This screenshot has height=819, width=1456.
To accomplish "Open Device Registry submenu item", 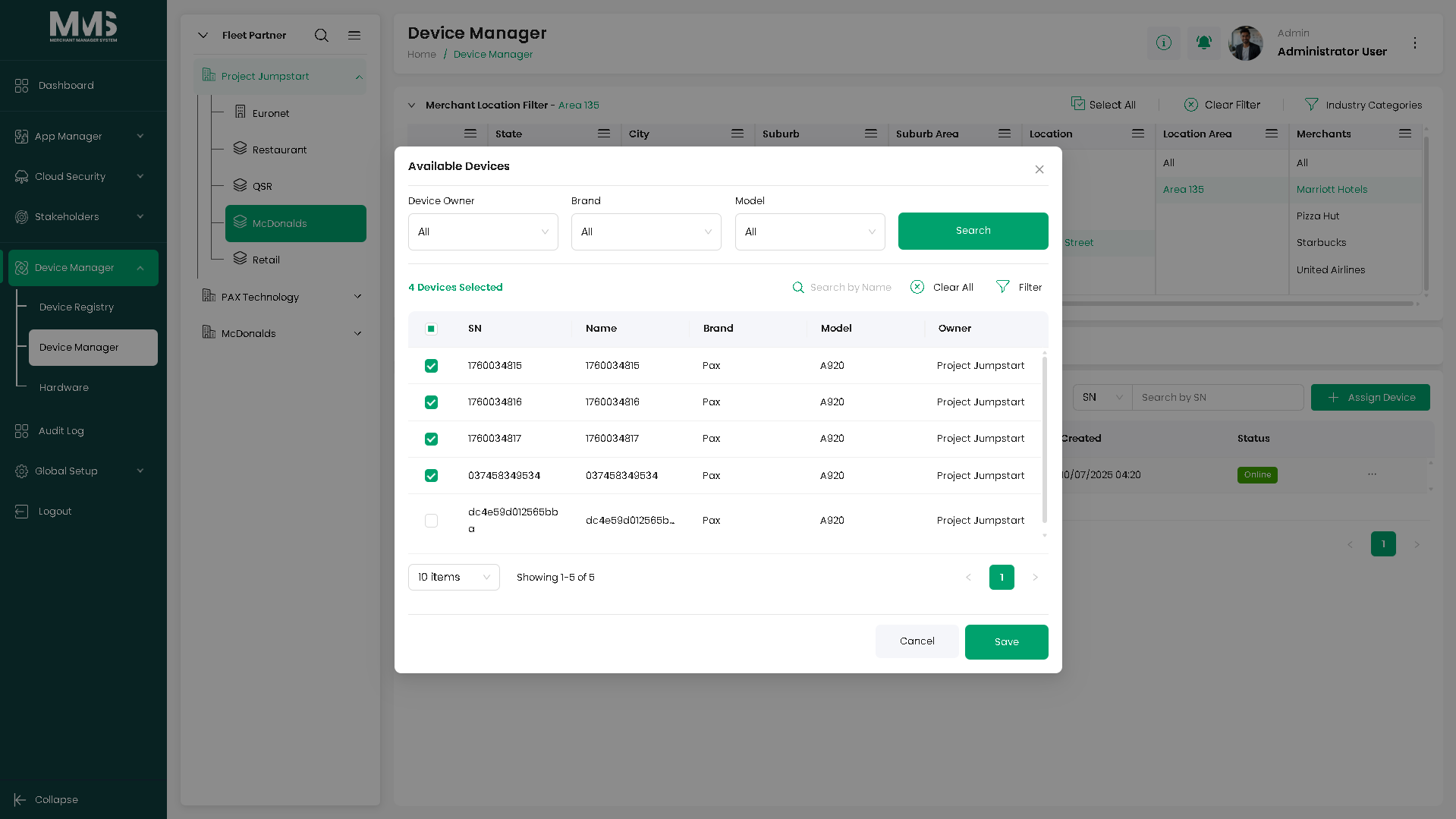I will (77, 307).
